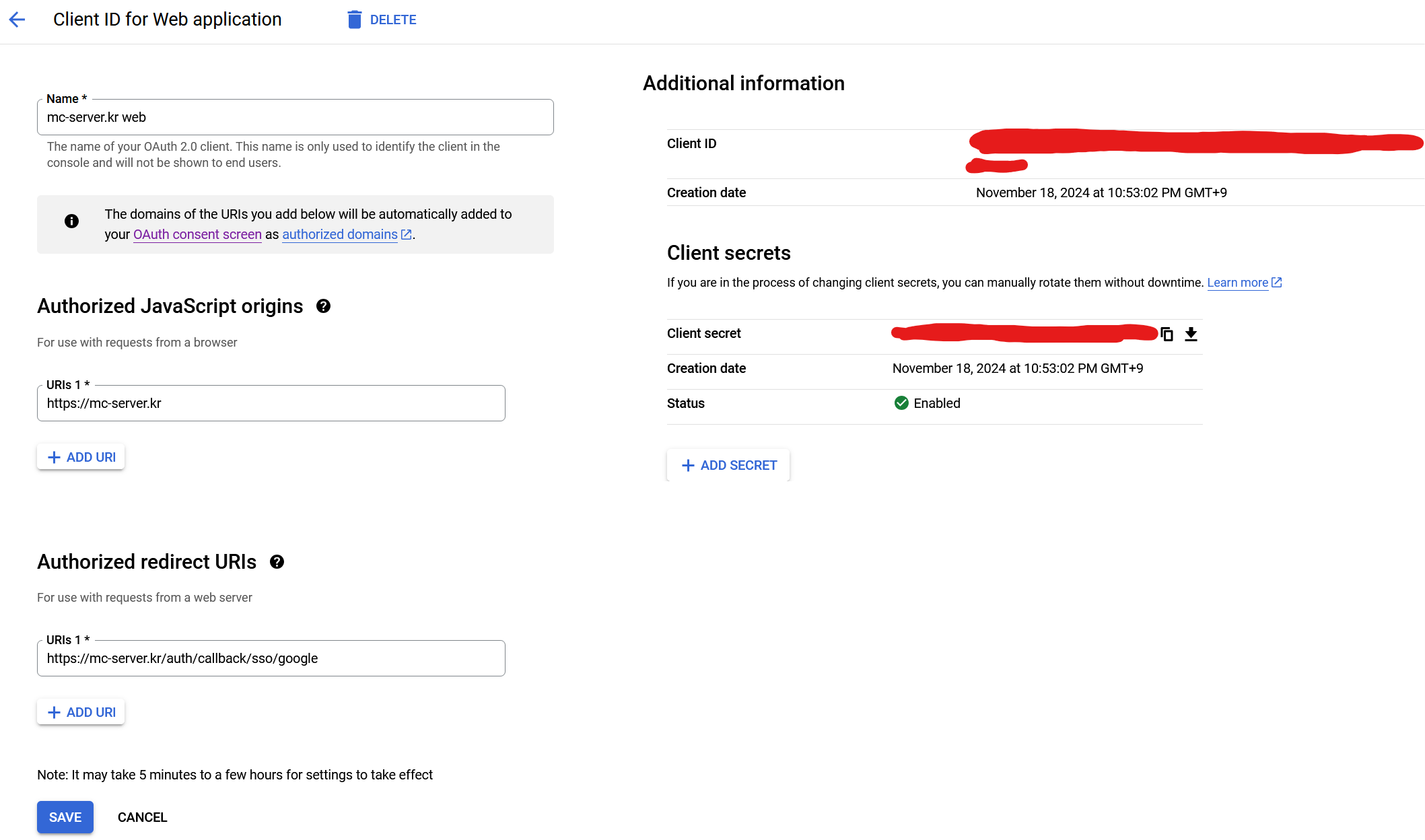Click the back arrow to return

tap(17, 20)
